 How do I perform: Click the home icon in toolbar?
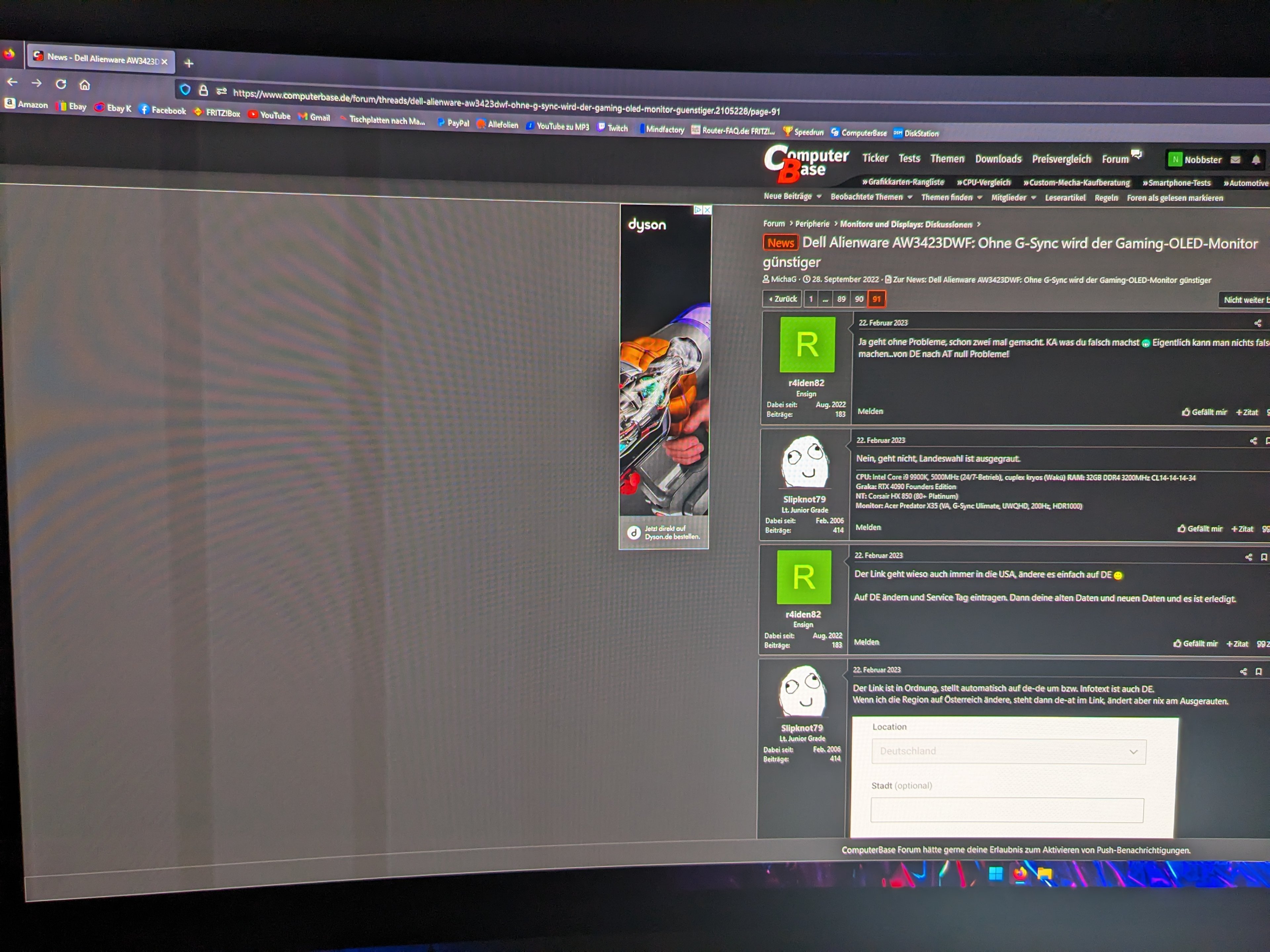click(x=85, y=86)
